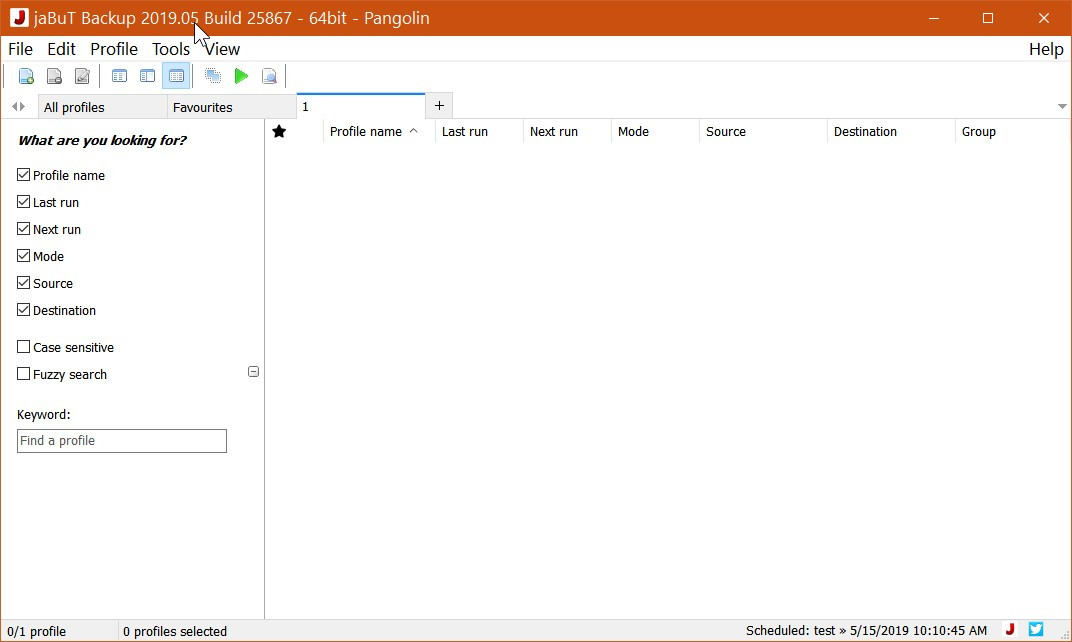Open the Help menu
The width and height of the screenshot is (1072, 642).
(x=1046, y=49)
